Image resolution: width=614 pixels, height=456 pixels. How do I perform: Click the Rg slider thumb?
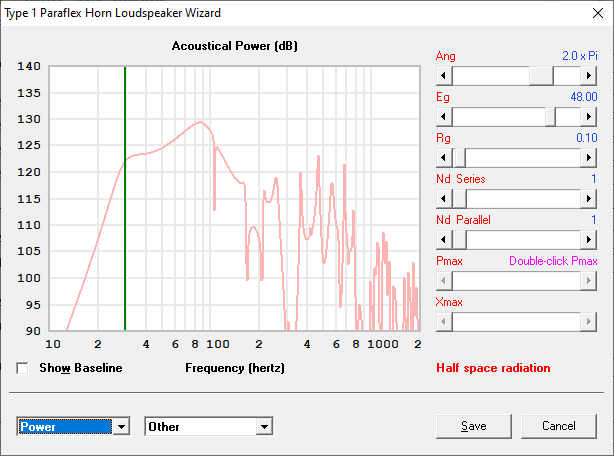click(459, 158)
